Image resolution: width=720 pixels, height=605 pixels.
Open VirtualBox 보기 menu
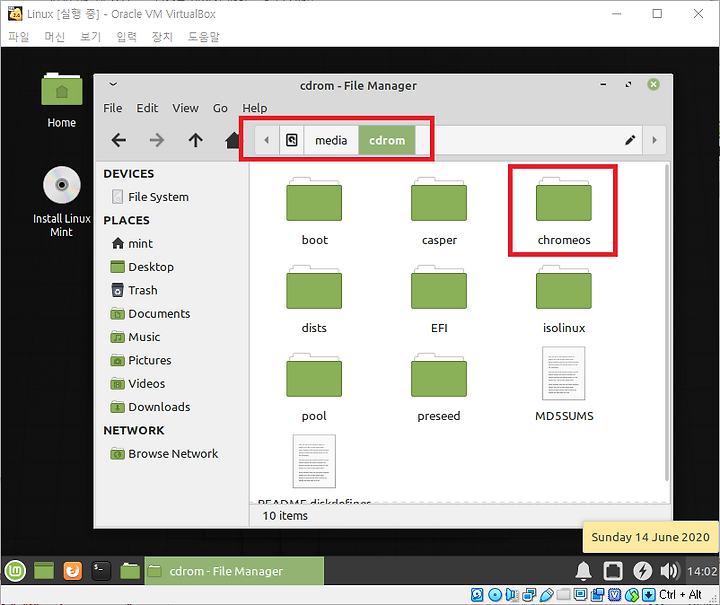(x=90, y=37)
